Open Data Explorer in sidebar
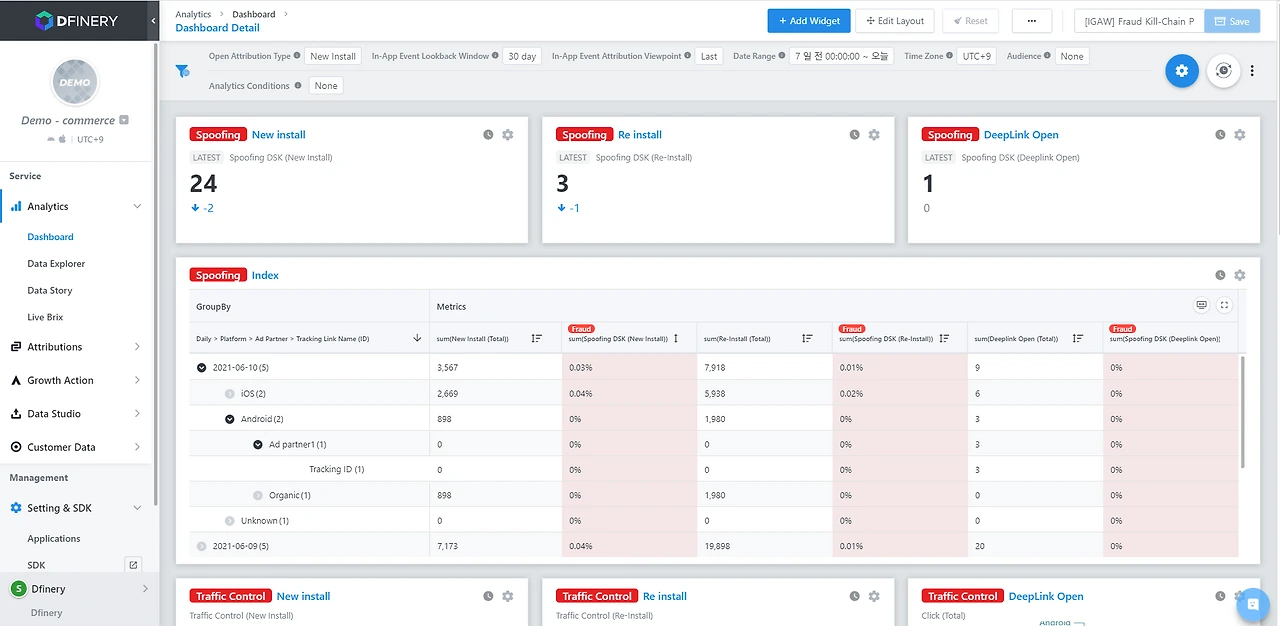This screenshot has width=1280, height=626. (56, 264)
